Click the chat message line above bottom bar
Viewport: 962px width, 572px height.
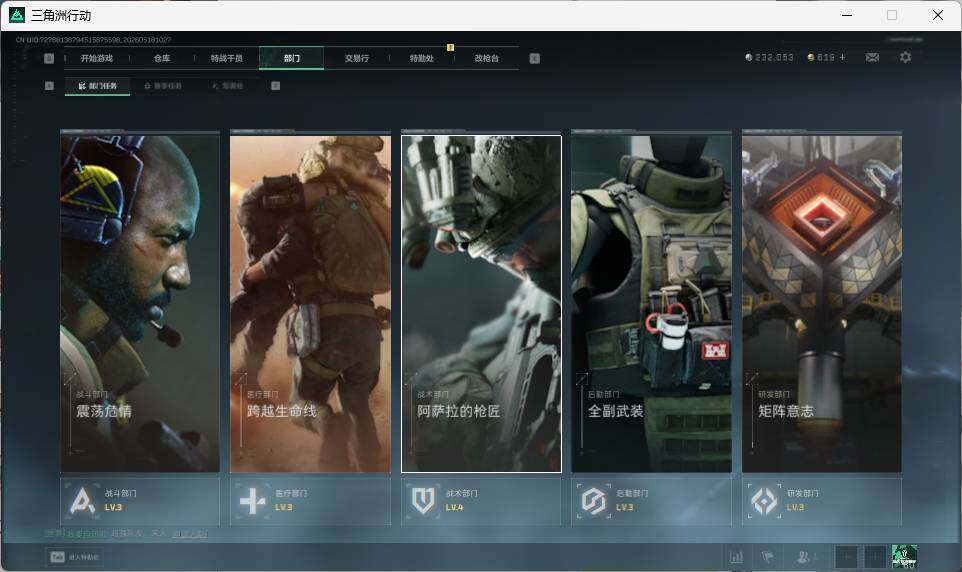click(x=127, y=533)
